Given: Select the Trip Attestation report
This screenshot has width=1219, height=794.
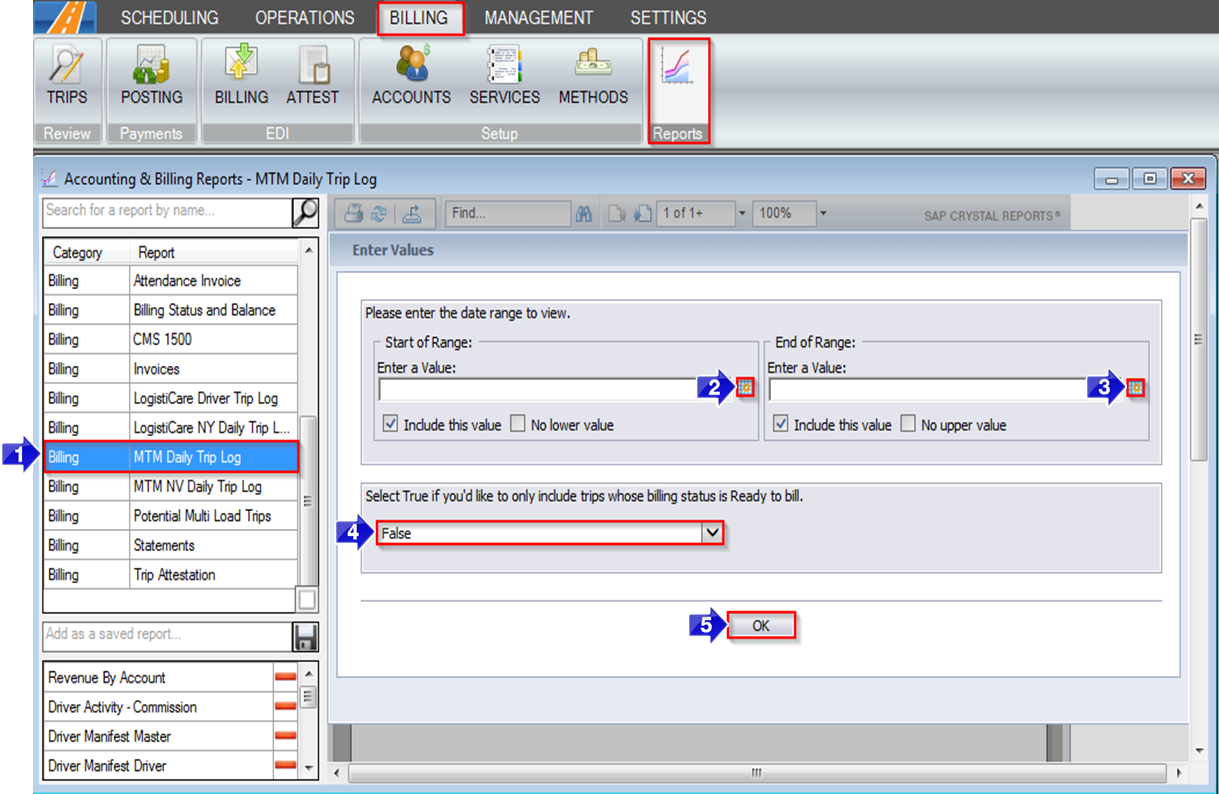Looking at the screenshot, I should [x=174, y=575].
